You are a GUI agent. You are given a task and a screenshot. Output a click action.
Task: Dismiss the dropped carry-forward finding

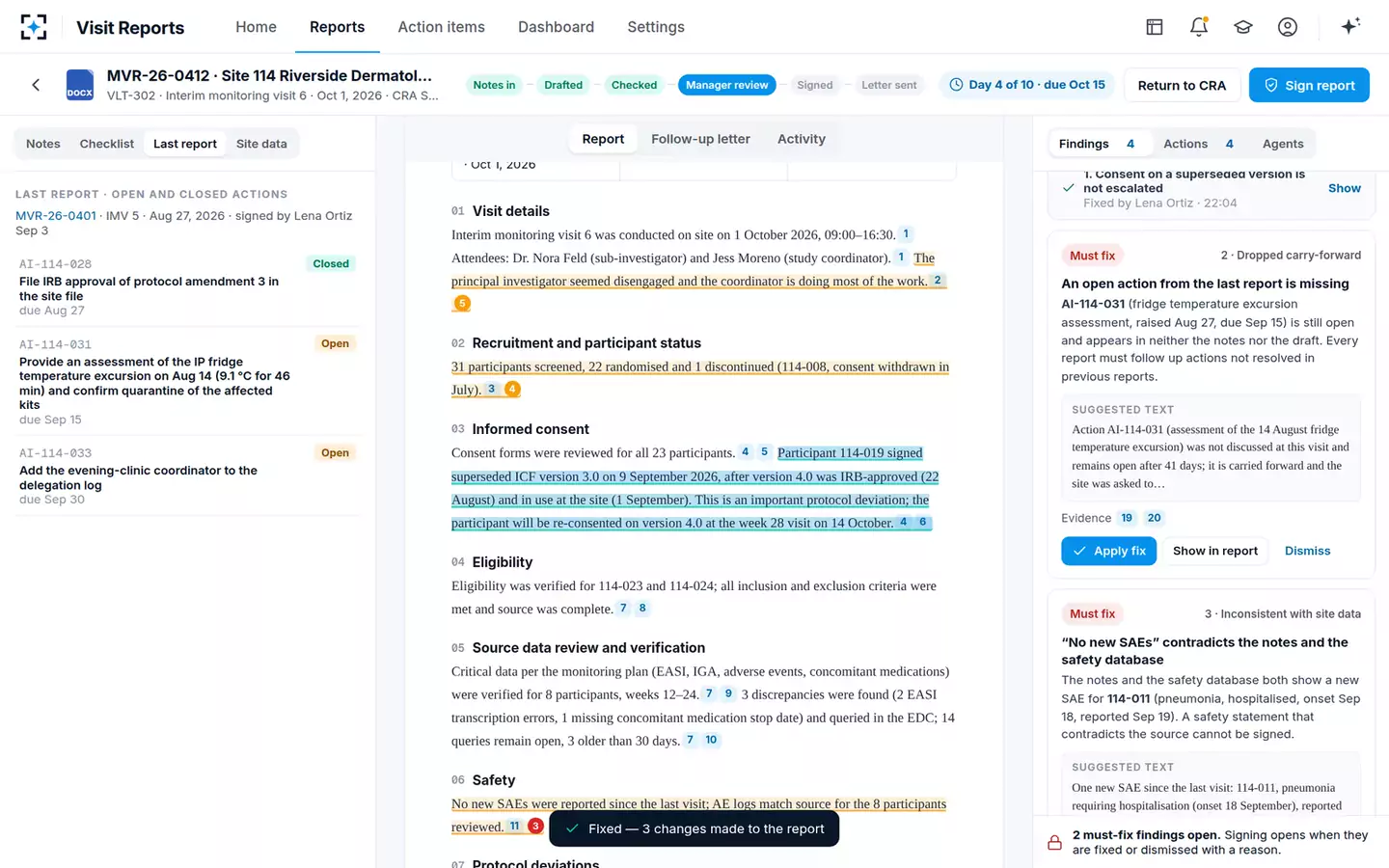(x=1307, y=551)
